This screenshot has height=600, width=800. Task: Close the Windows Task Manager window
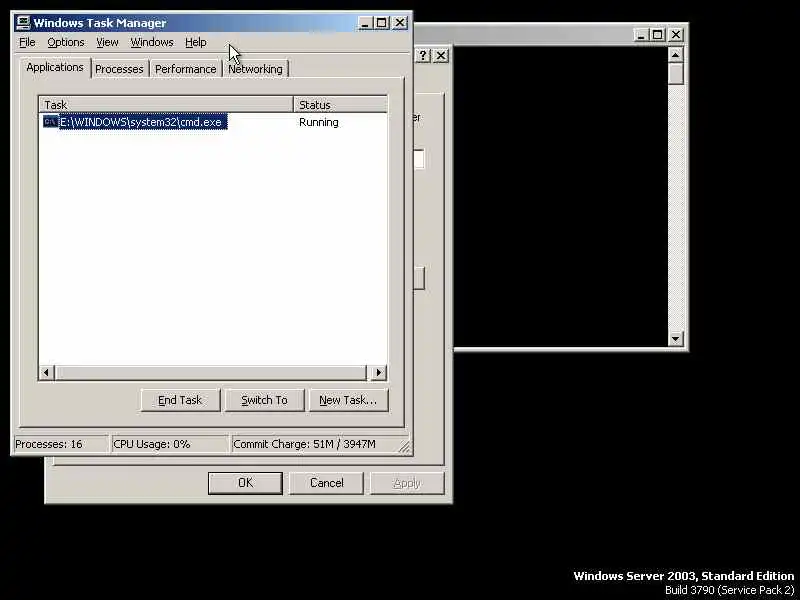click(x=400, y=23)
